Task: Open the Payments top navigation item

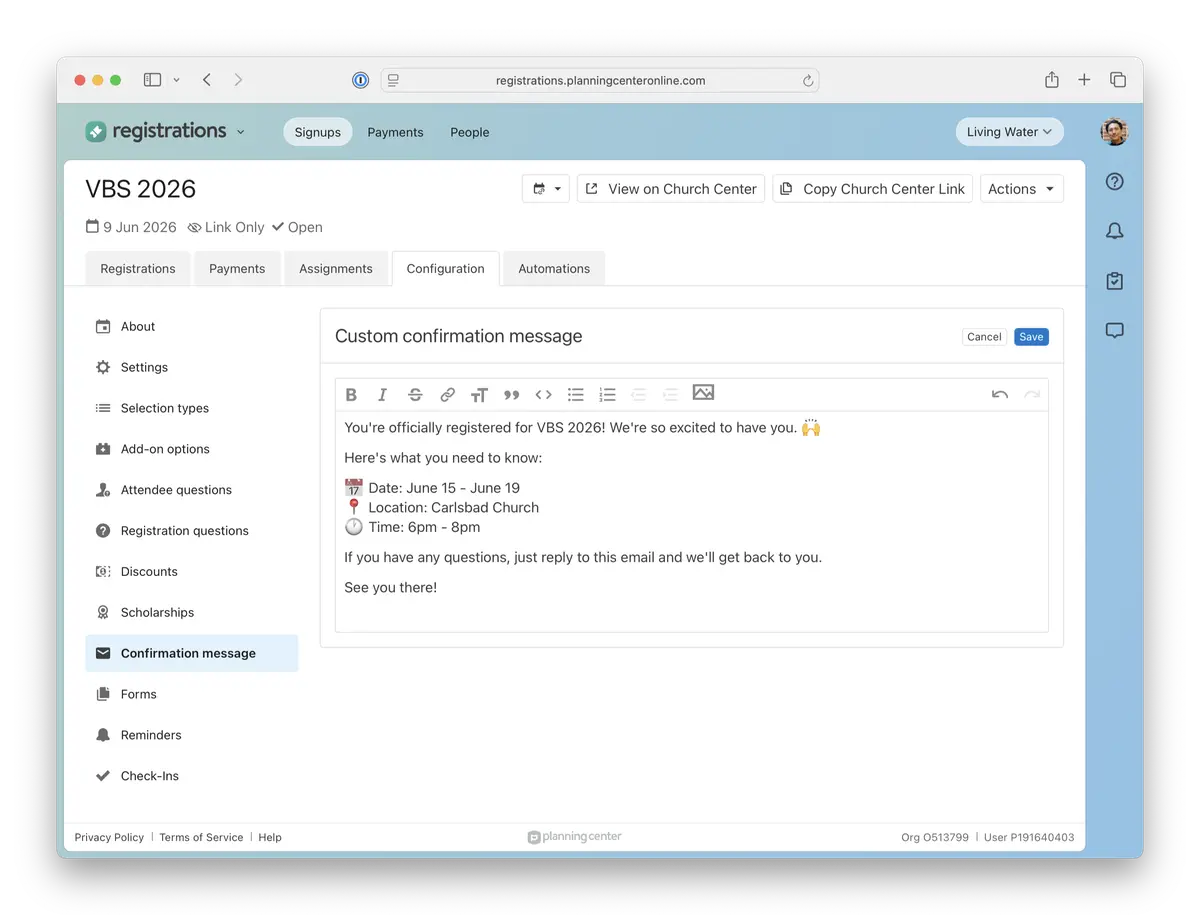Action: click(395, 132)
